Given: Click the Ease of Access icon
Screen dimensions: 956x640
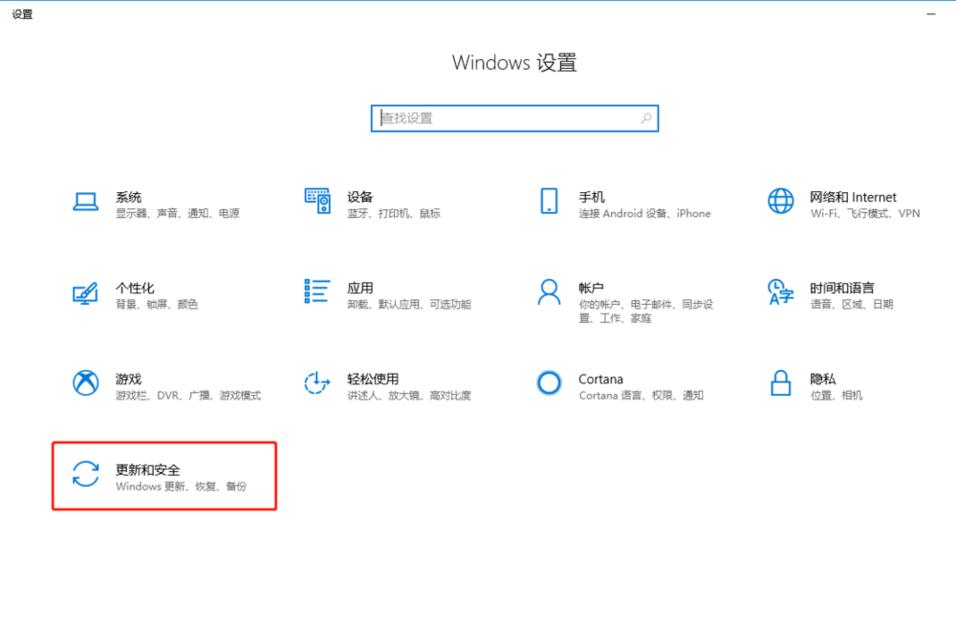Looking at the screenshot, I should [x=317, y=383].
